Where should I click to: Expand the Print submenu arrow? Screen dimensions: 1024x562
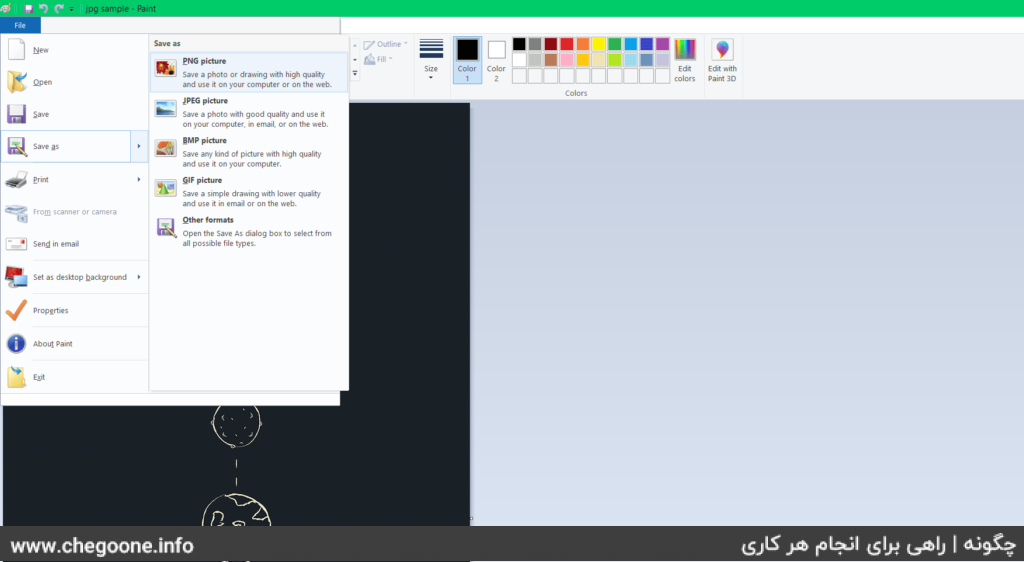click(139, 180)
